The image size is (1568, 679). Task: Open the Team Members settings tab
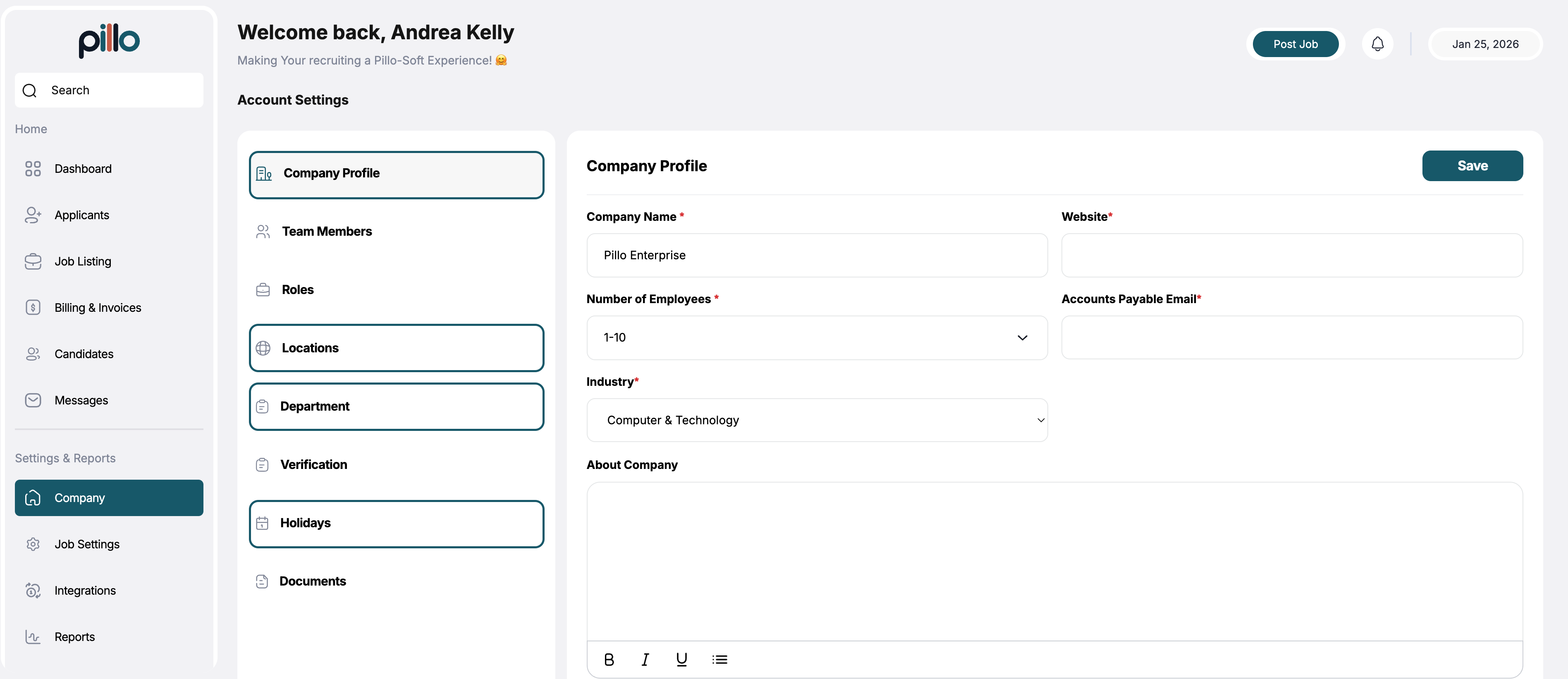point(396,232)
